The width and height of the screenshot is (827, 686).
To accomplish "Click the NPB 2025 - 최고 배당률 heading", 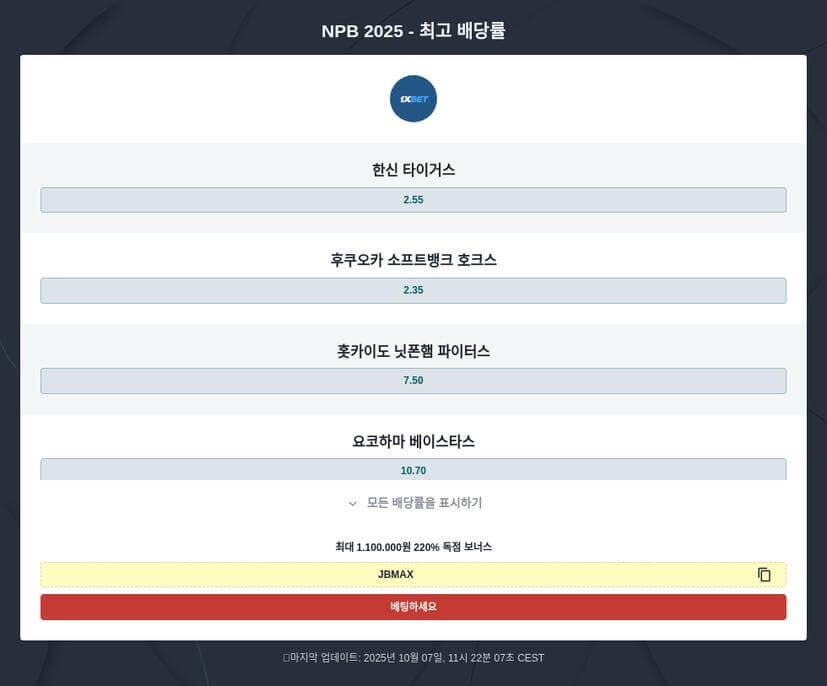I will [413, 31].
